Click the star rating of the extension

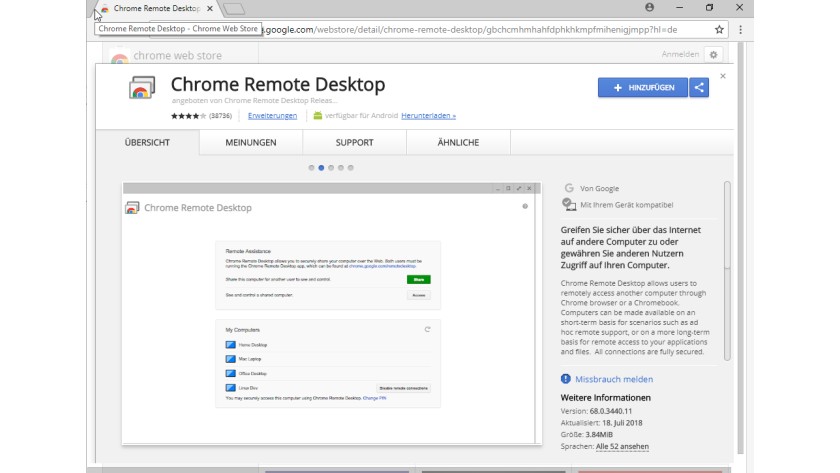(189, 116)
